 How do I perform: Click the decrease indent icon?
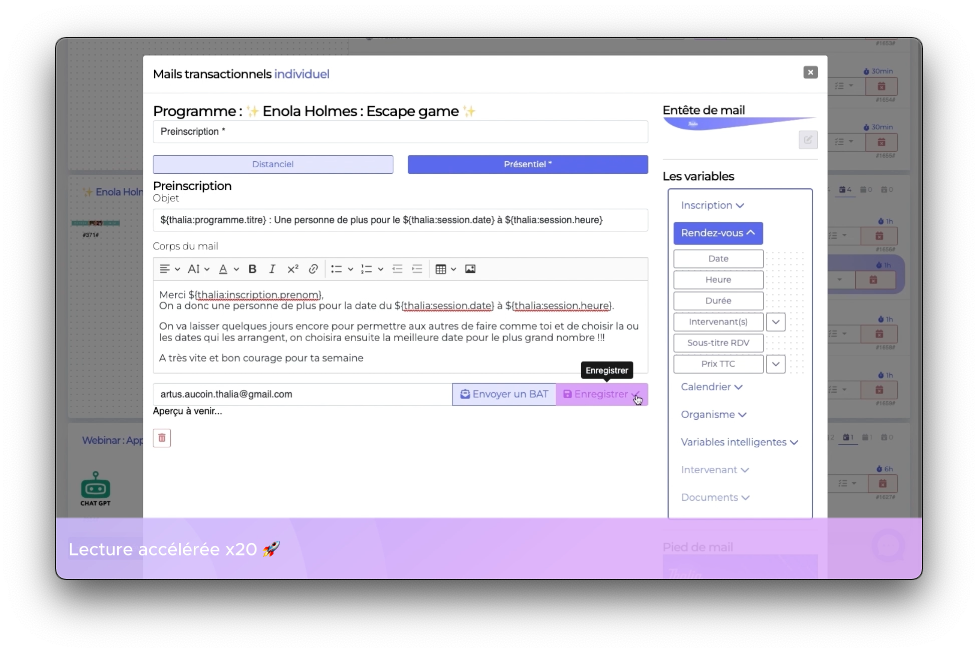click(x=397, y=269)
